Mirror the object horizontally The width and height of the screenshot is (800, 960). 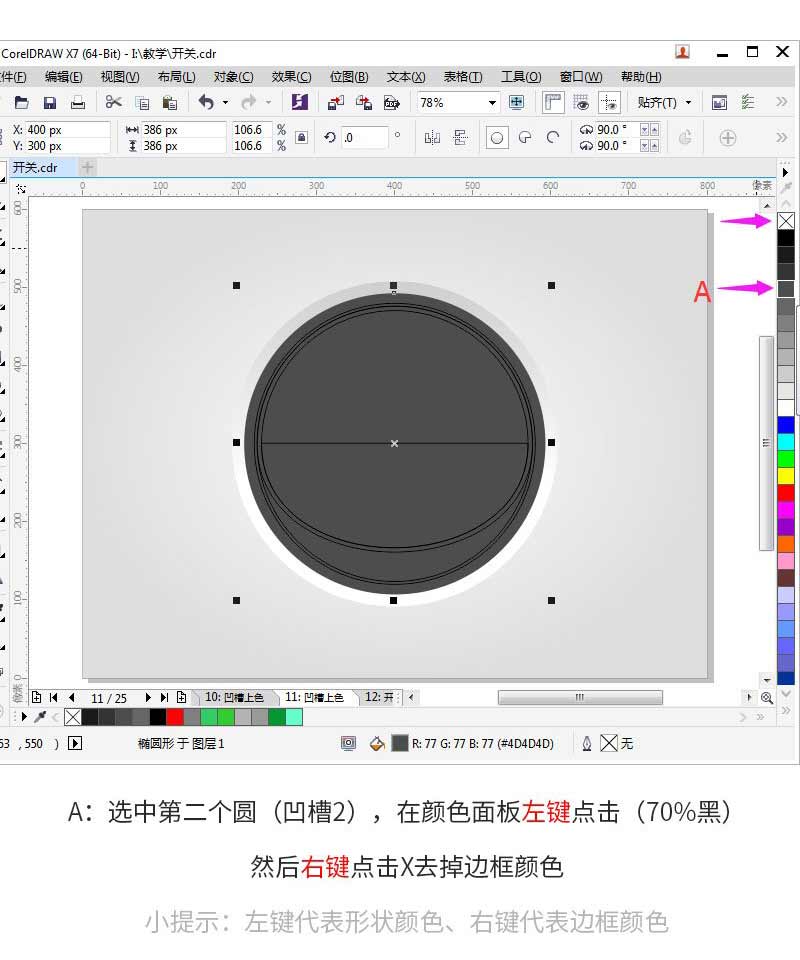(x=432, y=138)
